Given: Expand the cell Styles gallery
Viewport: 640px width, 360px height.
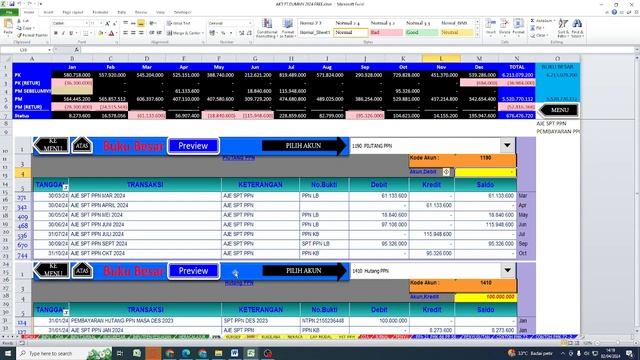Looking at the screenshot, I should pyautogui.click(x=477, y=36).
